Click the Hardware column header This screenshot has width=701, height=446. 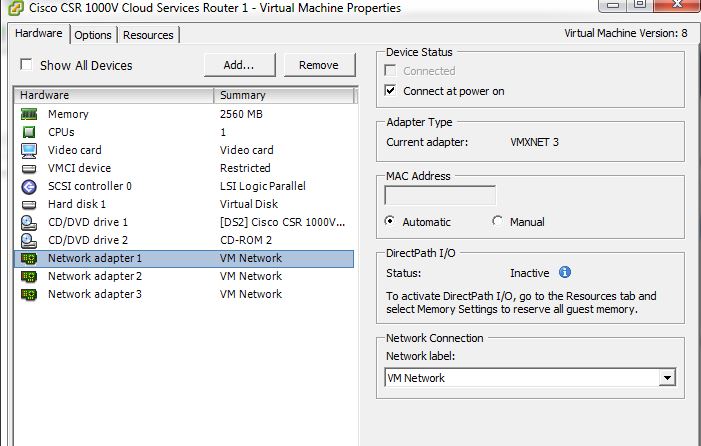pos(114,95)
